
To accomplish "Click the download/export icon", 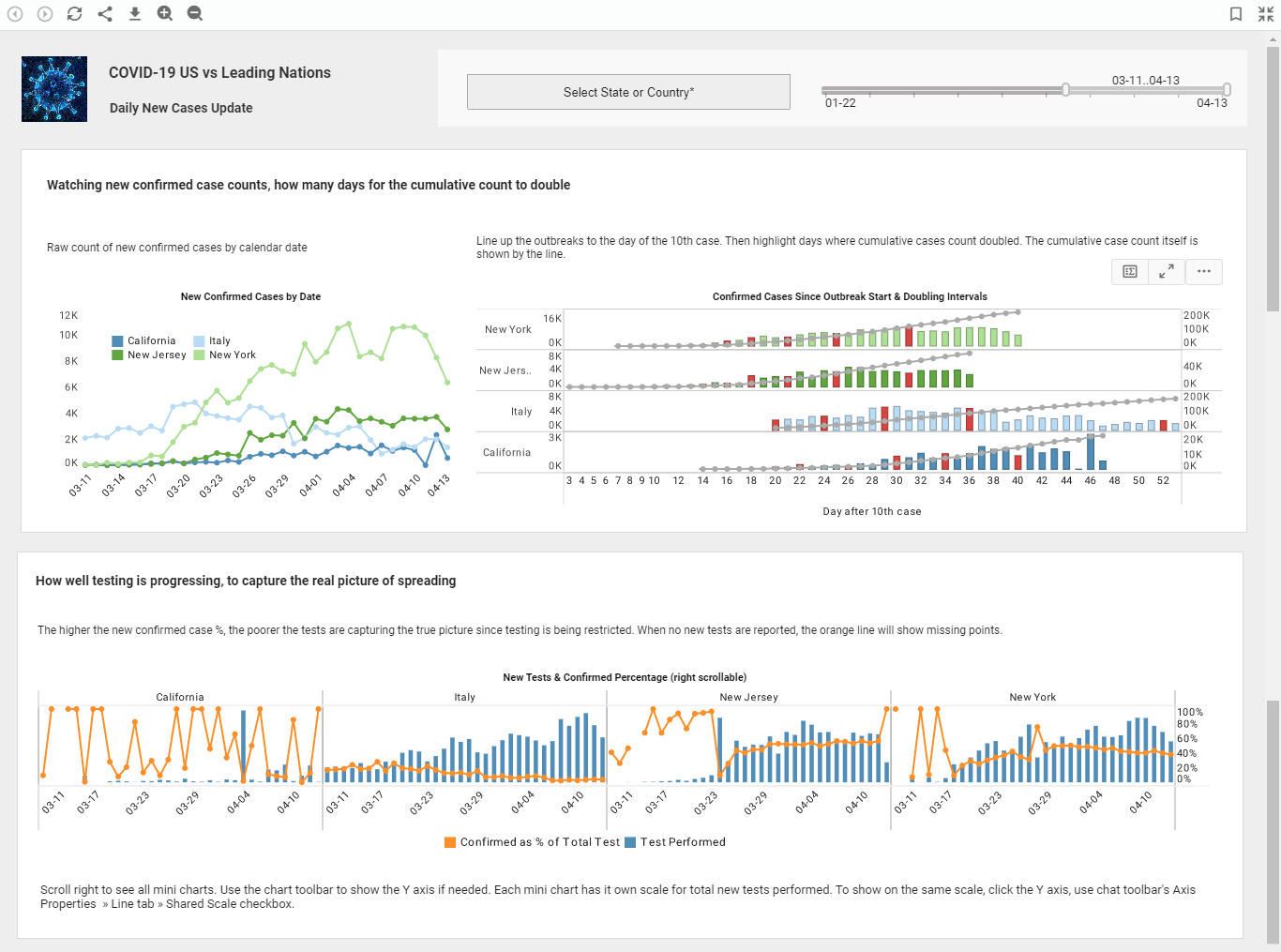I will click(x=135, y=14).
